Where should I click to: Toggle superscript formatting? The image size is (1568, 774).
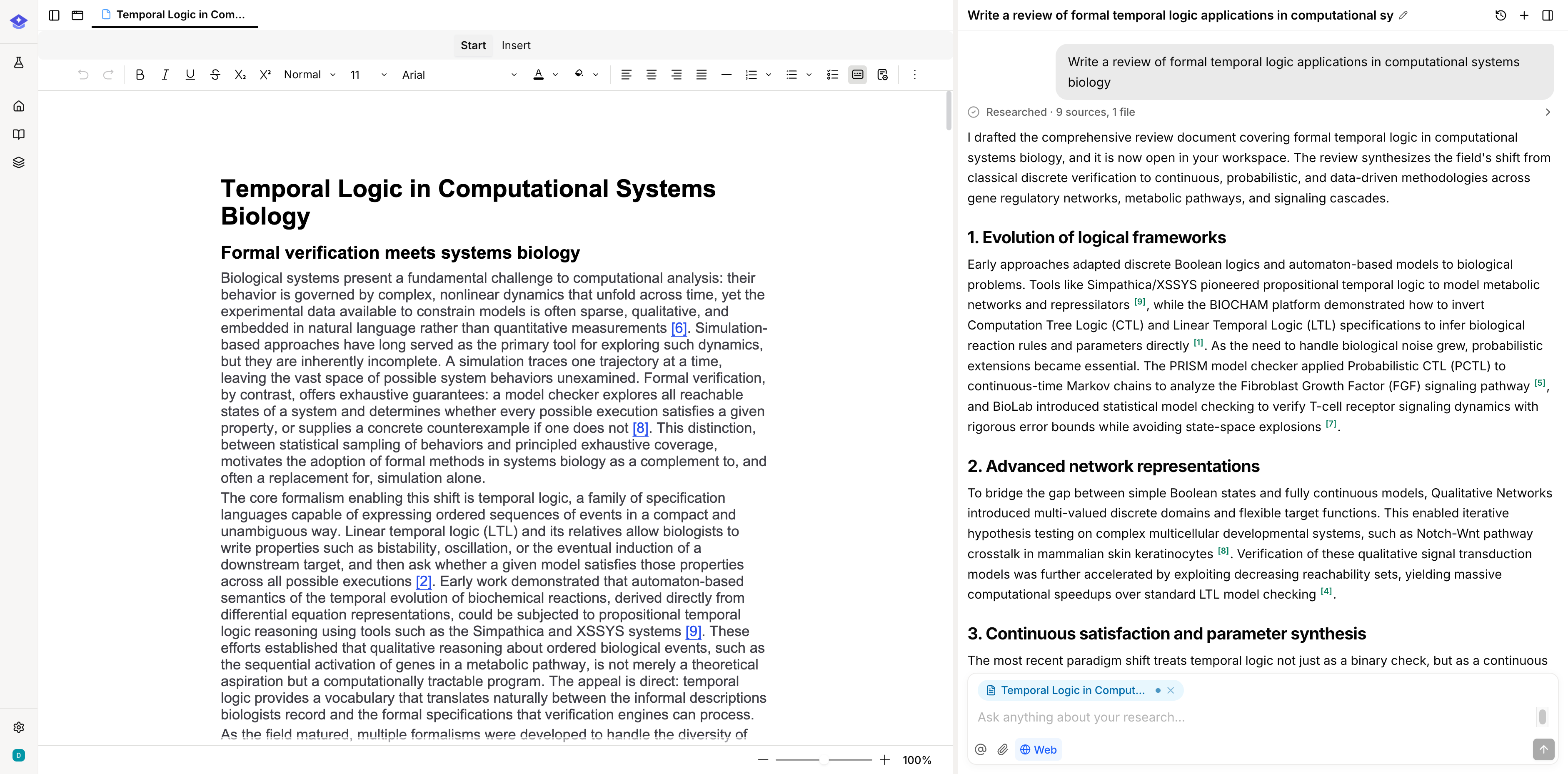(x=265, y=74)
